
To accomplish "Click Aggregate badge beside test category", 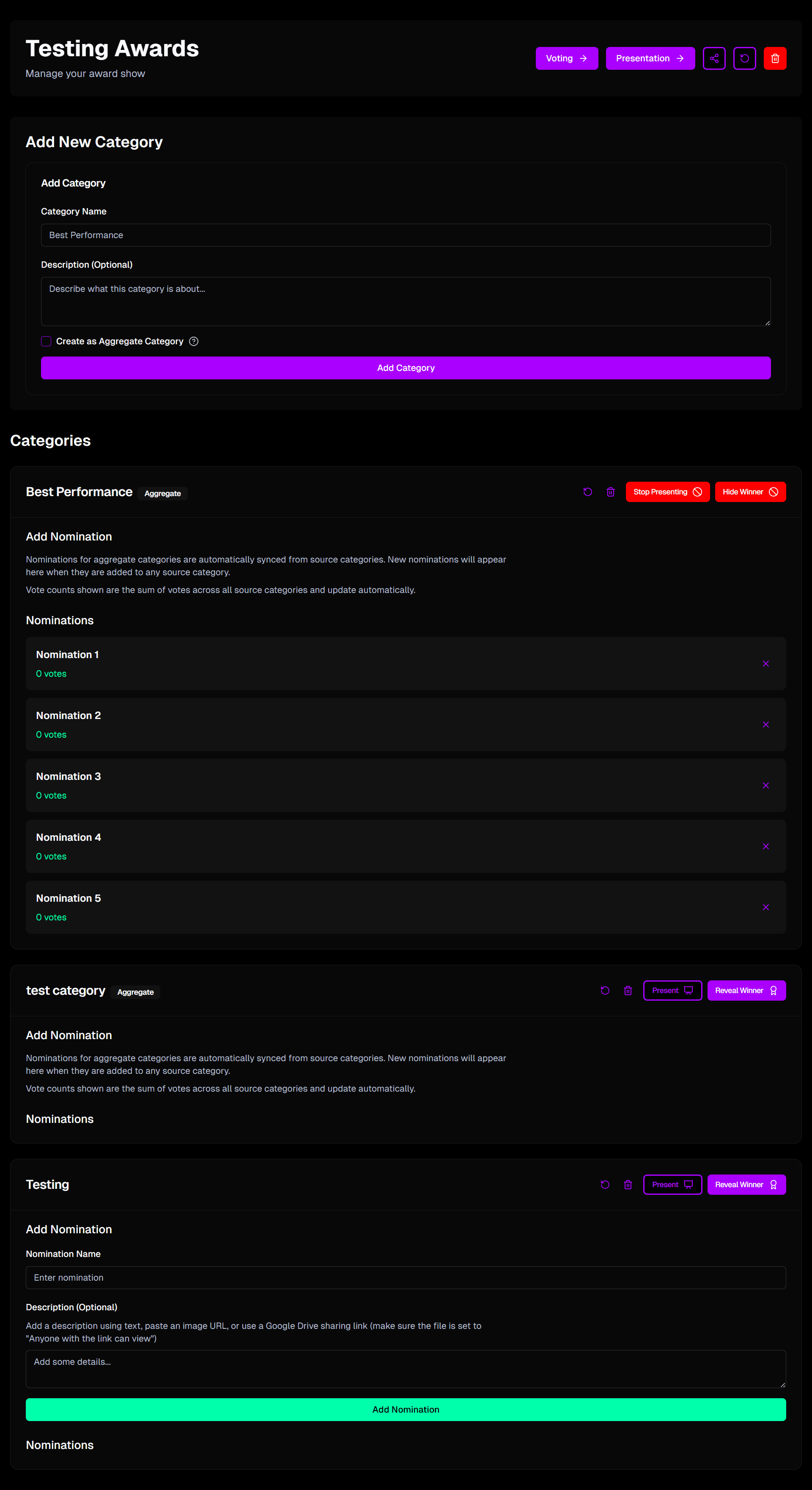I will [x=135, y=992].
